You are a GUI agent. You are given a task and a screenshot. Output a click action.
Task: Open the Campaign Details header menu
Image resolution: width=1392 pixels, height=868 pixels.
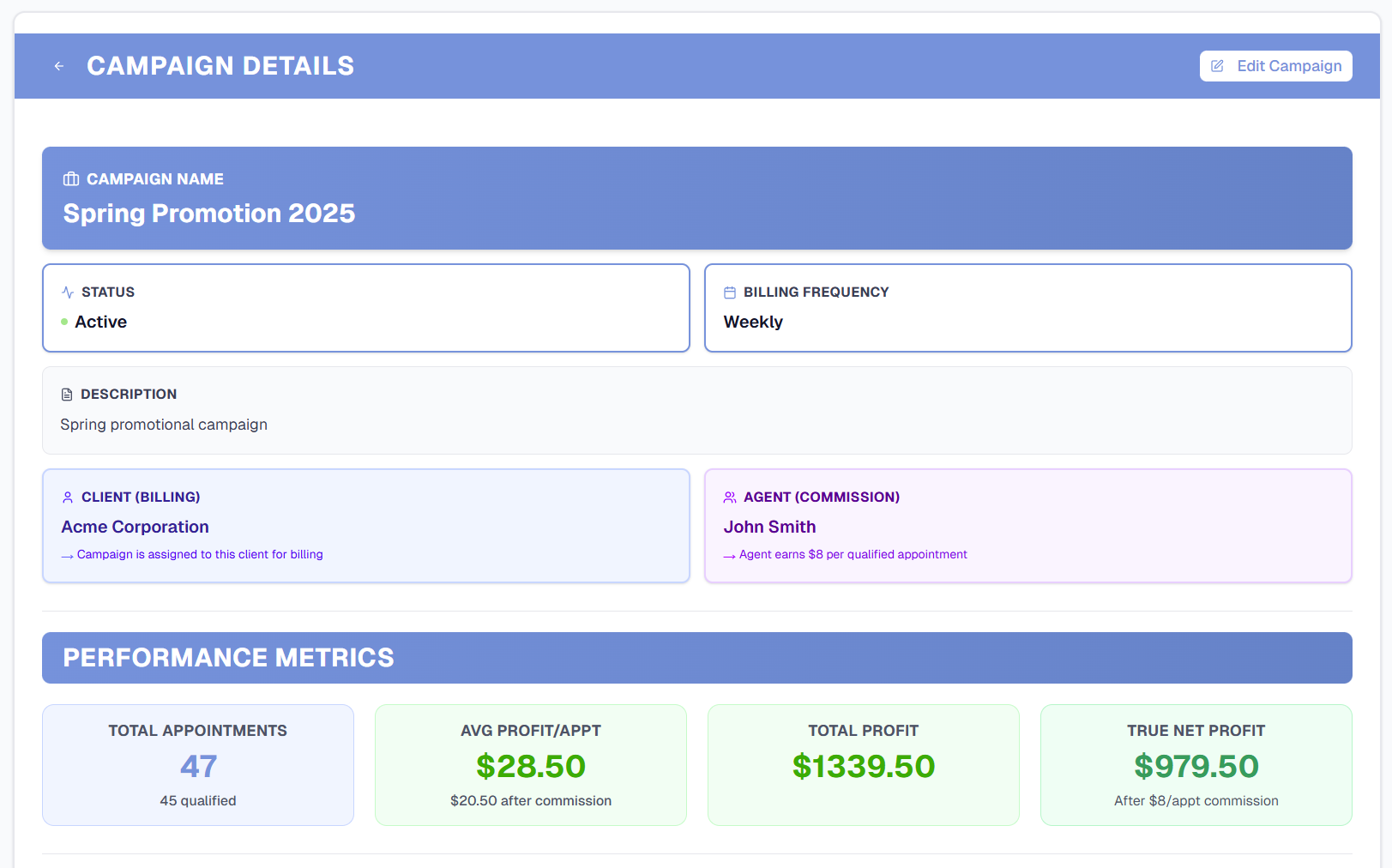tap(220, 65)
